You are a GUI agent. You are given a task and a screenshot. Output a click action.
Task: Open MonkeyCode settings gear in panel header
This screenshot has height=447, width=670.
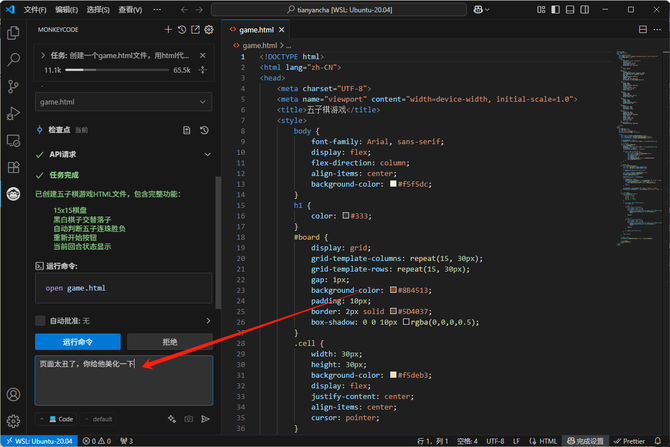tap(209, 30)
